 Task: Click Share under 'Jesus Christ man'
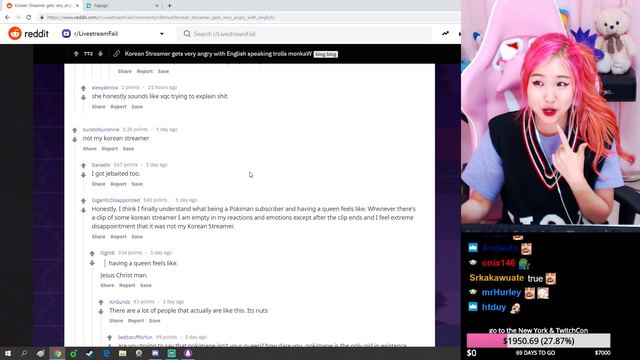107,285
